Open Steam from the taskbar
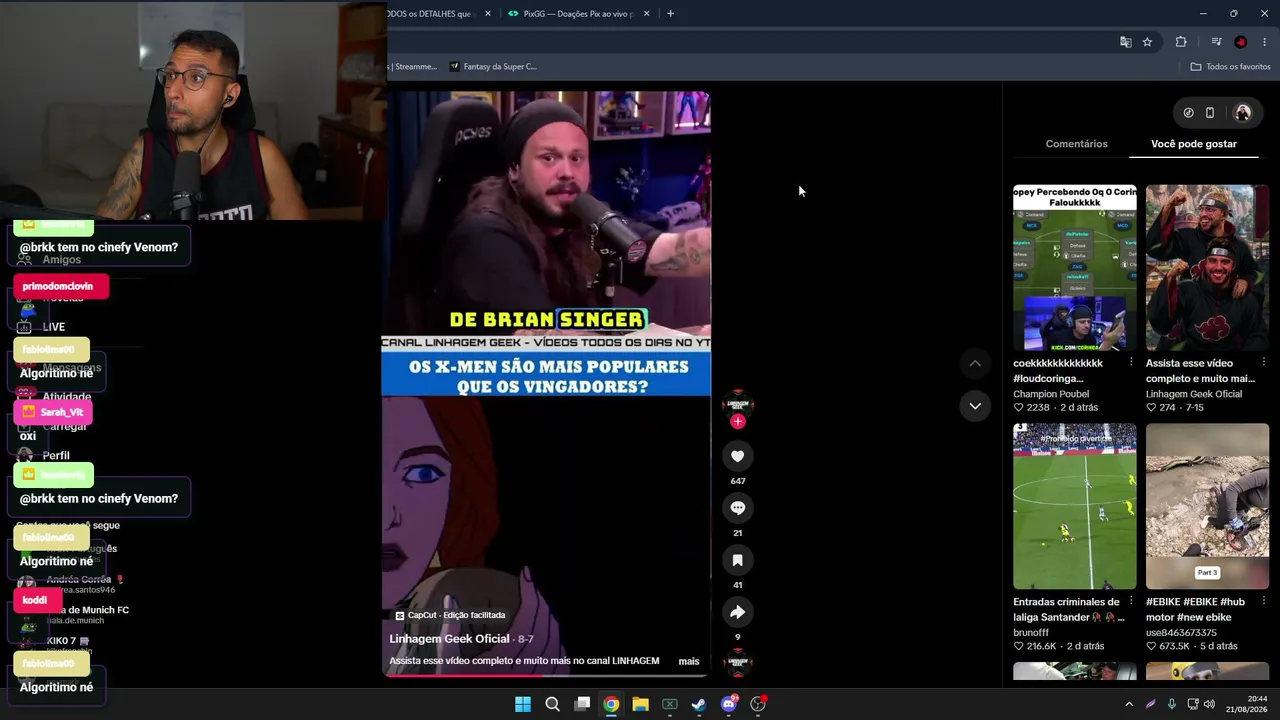Screen dimensions: 1280x720 [699, 704]
